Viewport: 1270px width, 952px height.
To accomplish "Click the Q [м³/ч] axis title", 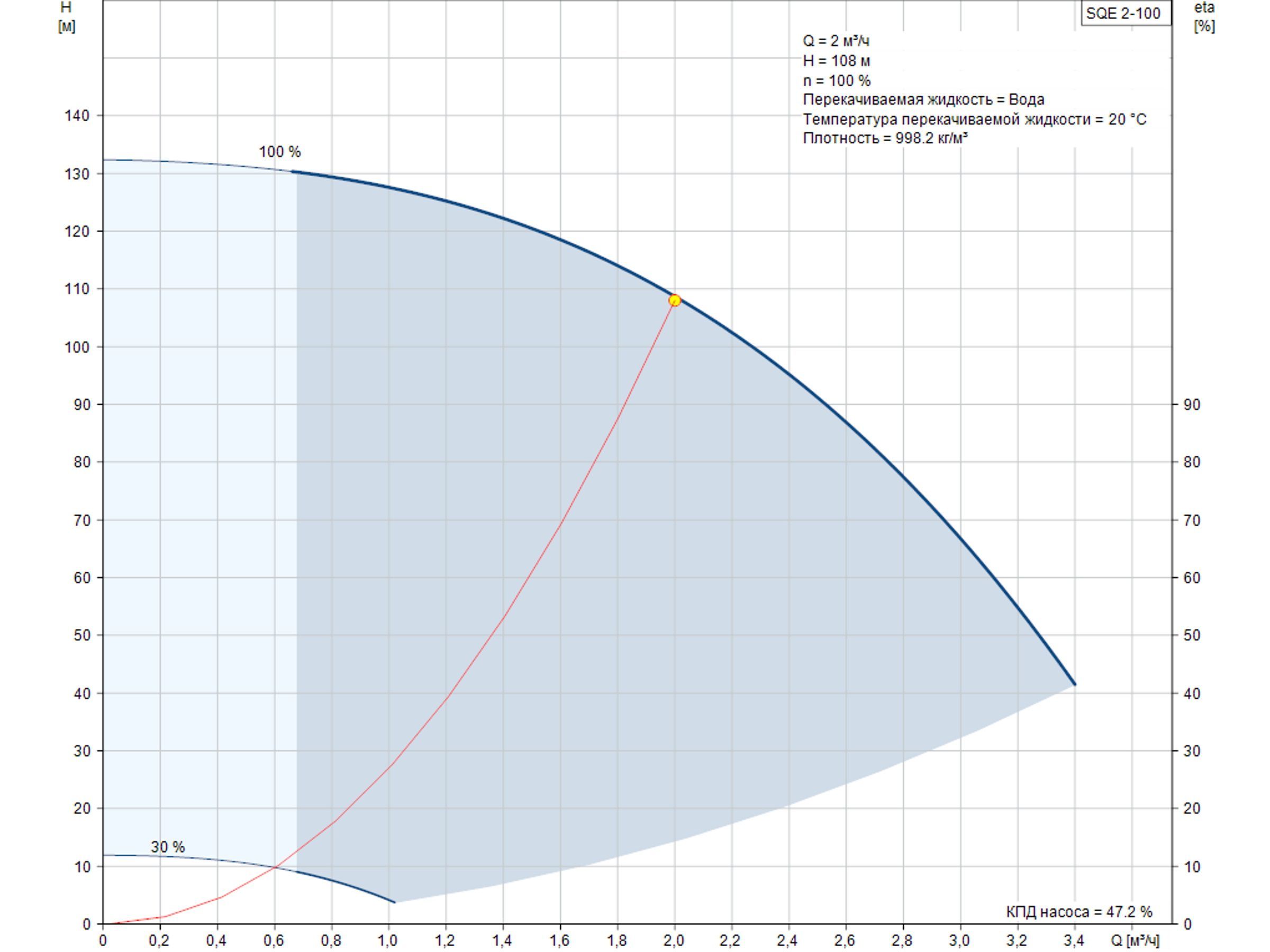I will click(1135, 940).
